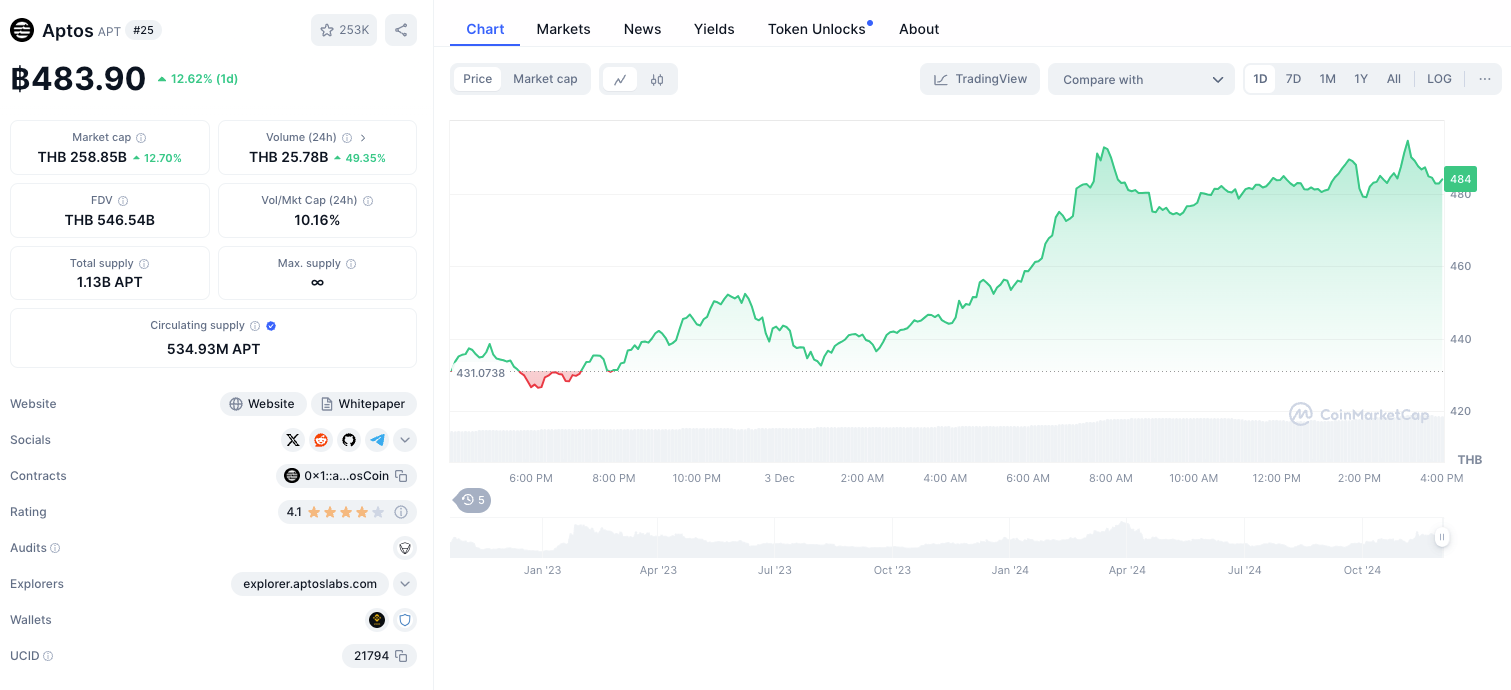This screenshot has width=1511, height=690.
Task: Open the Token Unlocks tab
Action: click(819, 29)
